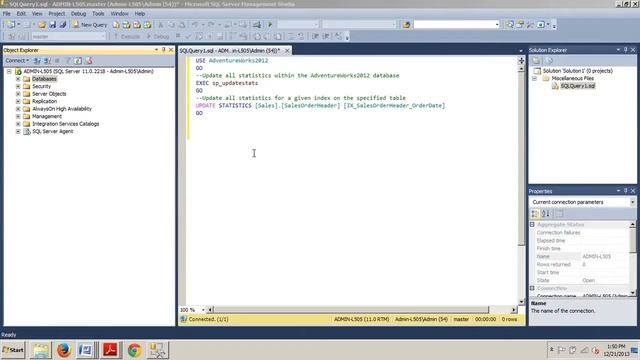Click the Properties panel vertical scrollbar
Screen dimensions: 640x360
(633, 258)
